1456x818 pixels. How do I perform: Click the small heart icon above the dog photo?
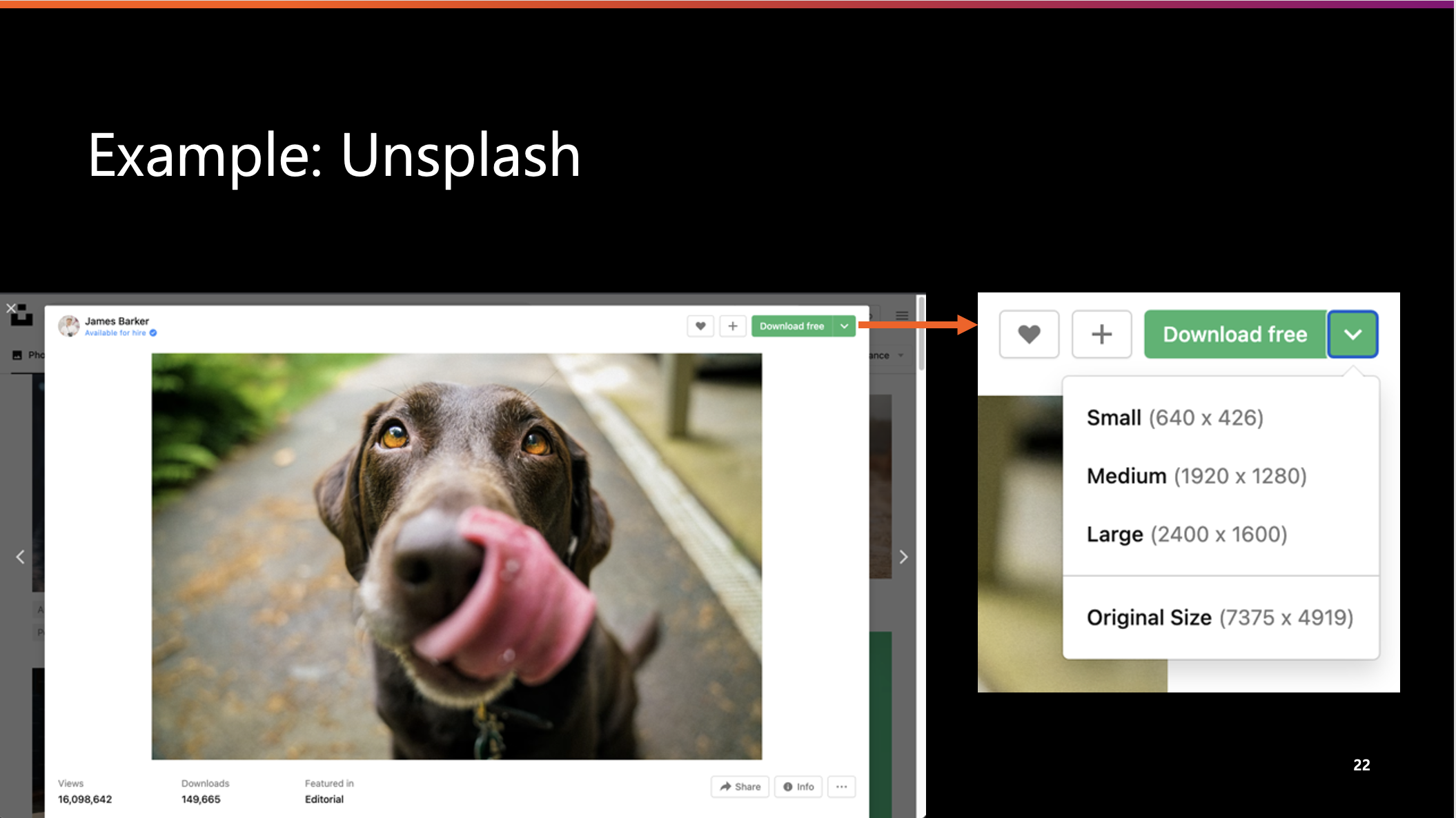(x=700, y=326)
